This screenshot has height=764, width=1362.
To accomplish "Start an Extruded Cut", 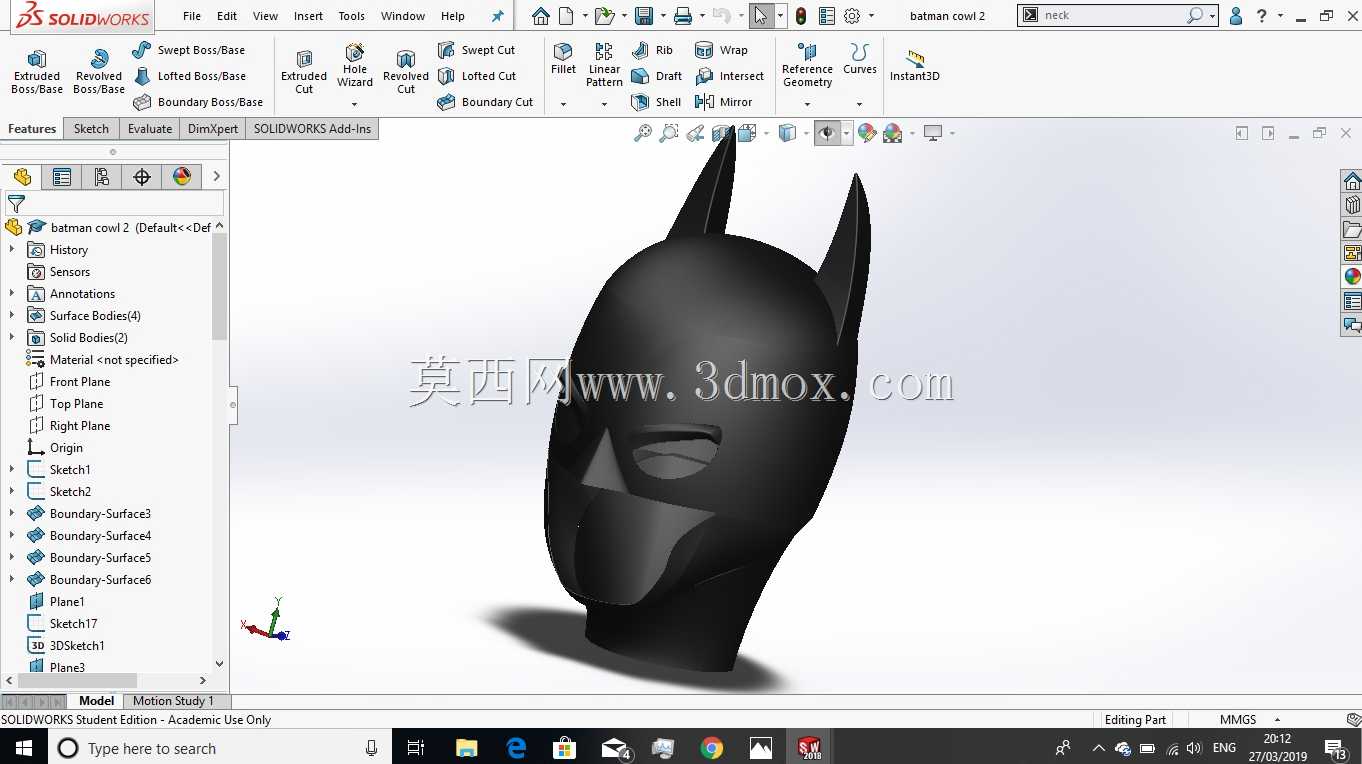I will (x=304, y=72).
